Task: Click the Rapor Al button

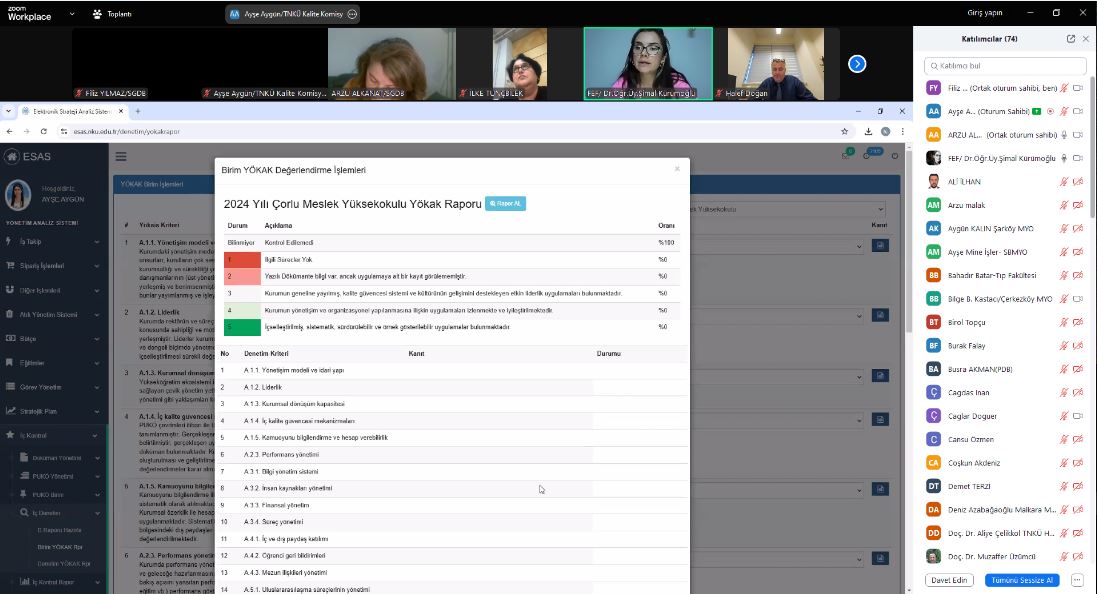Action: coord(505,204)
